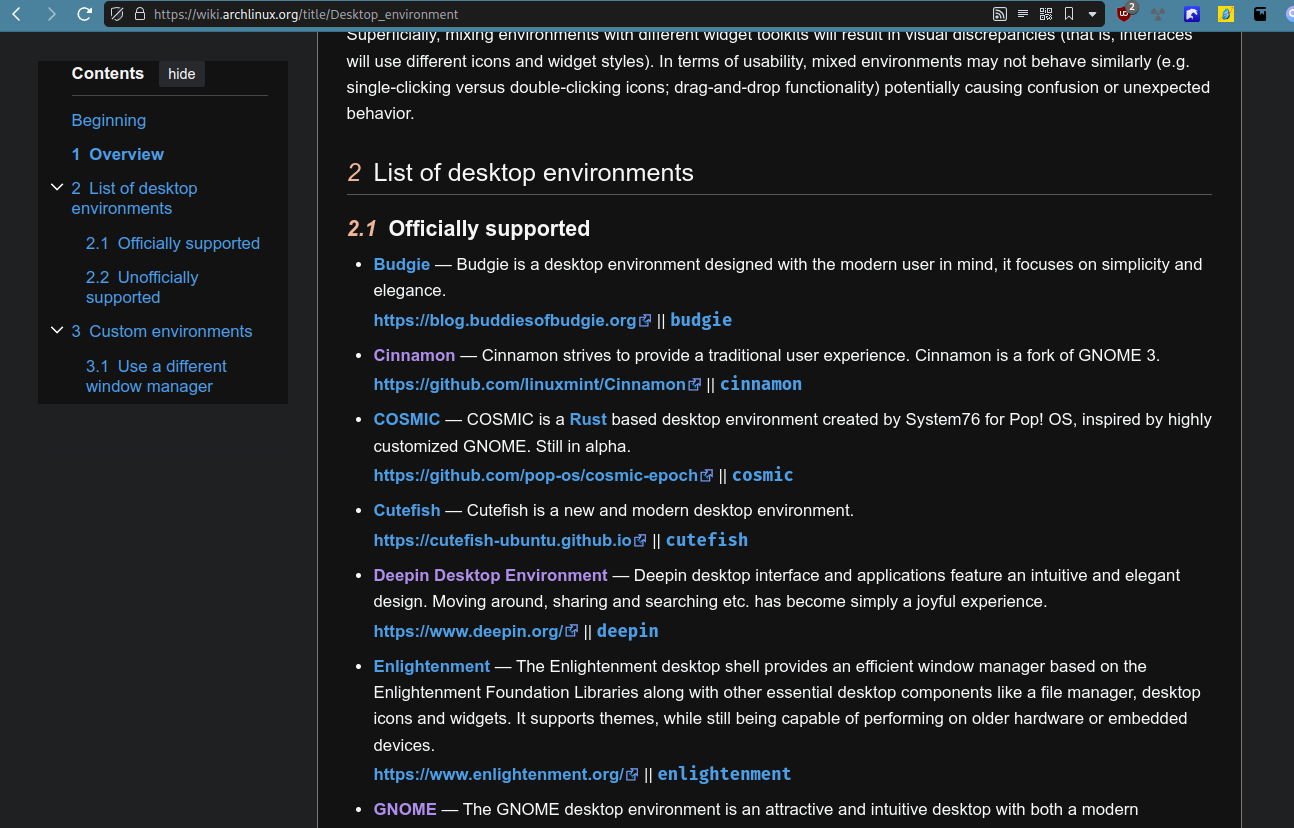
Task: Bookmark this page with the bookmark icon
Action: pyautogui.click(x=1069, y=14)
